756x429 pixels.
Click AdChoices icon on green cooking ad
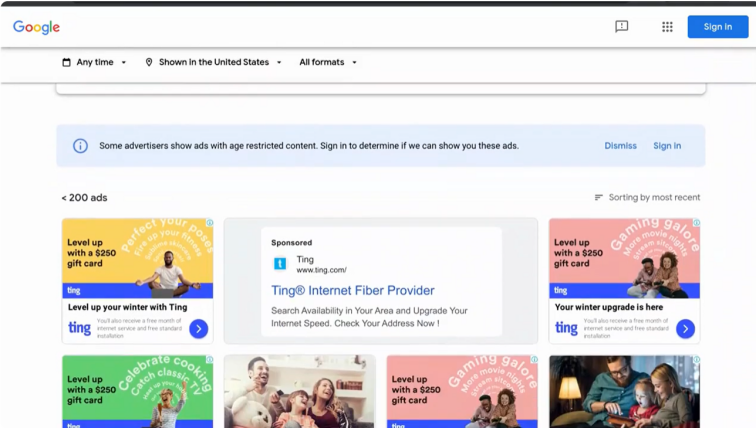(210, 360)
